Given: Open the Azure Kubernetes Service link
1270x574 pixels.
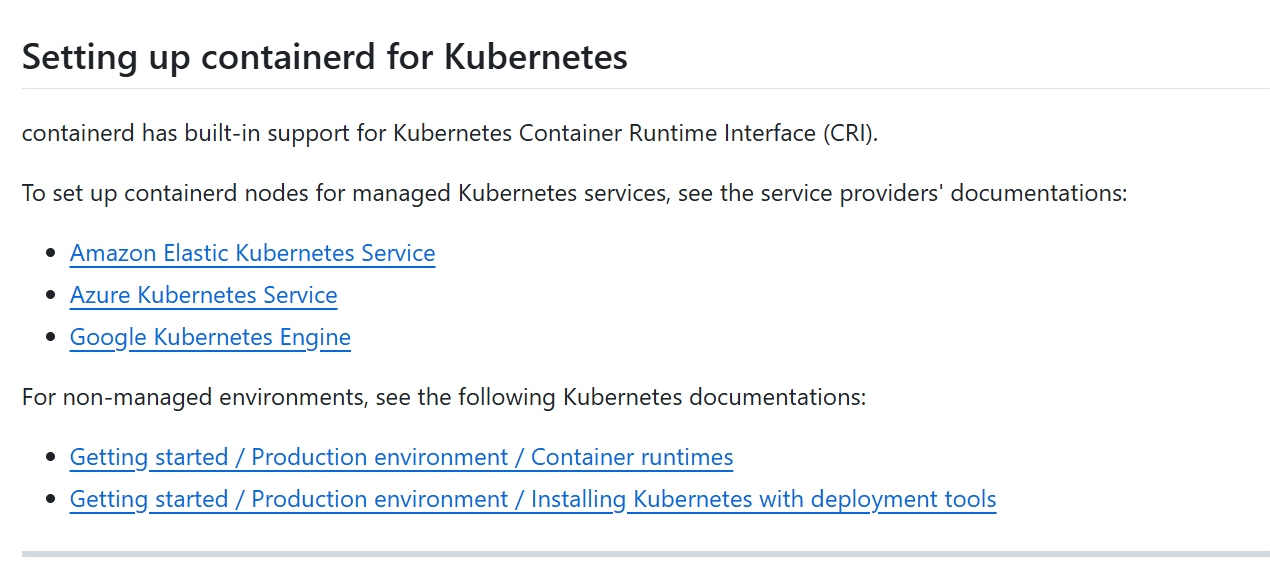Looking at the screenshot, I should click(x=203, y=295).
